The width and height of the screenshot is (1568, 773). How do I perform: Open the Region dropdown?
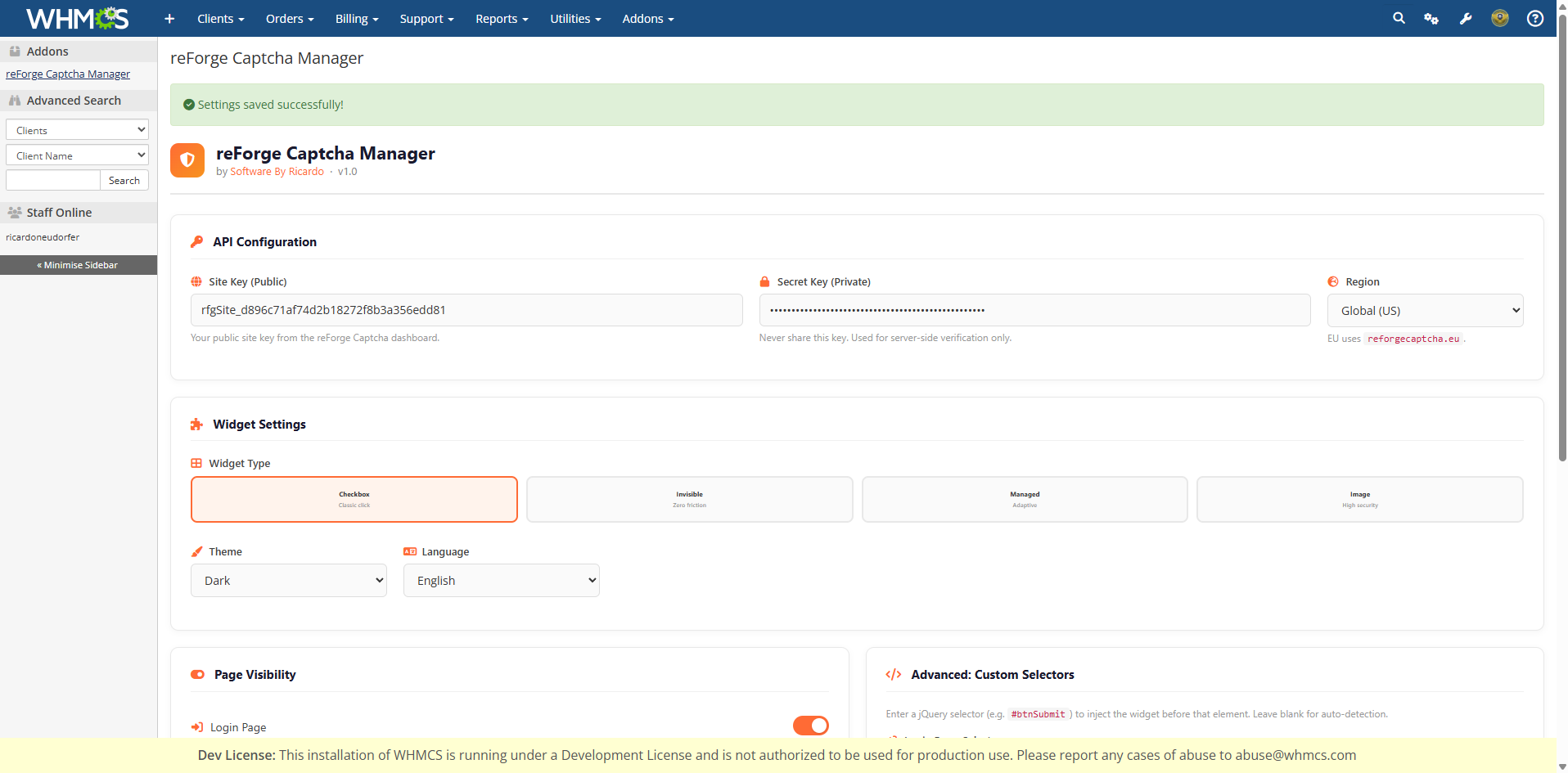[1425, 311]
